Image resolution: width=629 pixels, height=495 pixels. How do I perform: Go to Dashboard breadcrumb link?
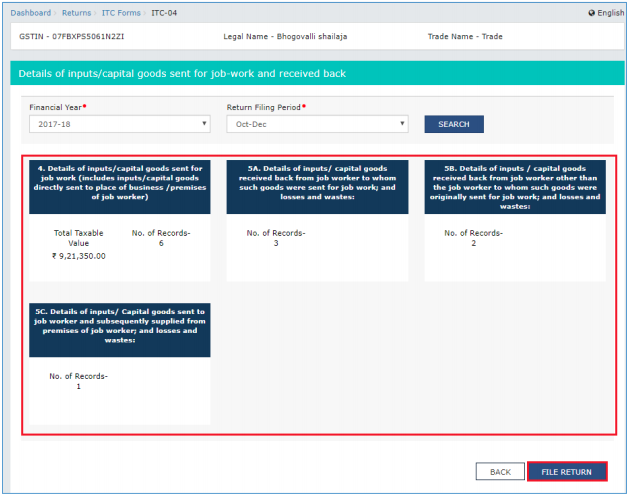pos(31,13)
